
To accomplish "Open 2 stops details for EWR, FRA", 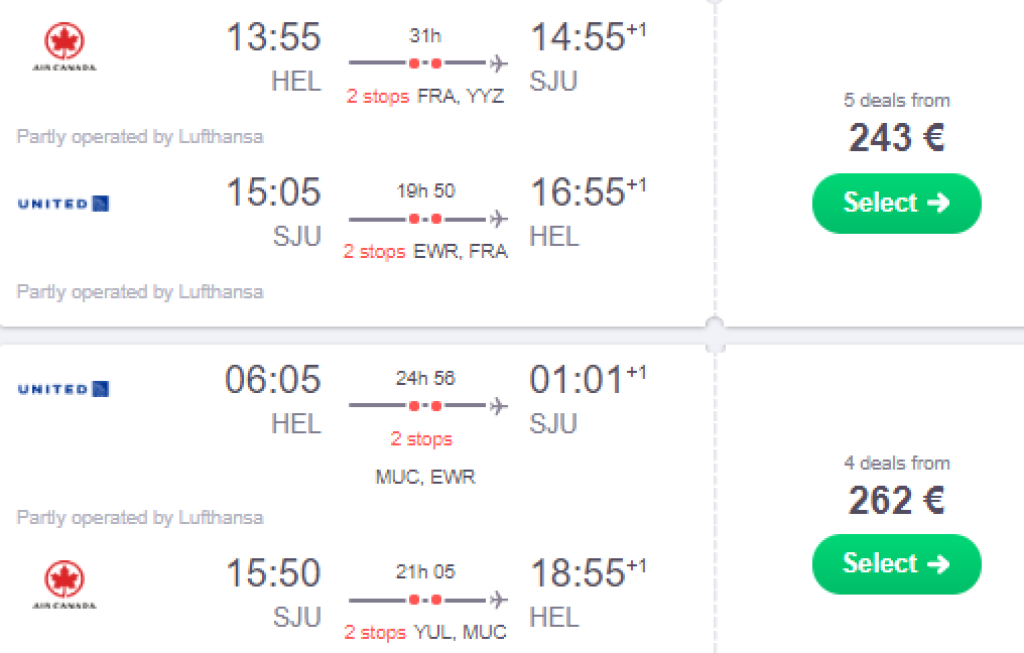I will click(x=375, y=252).
